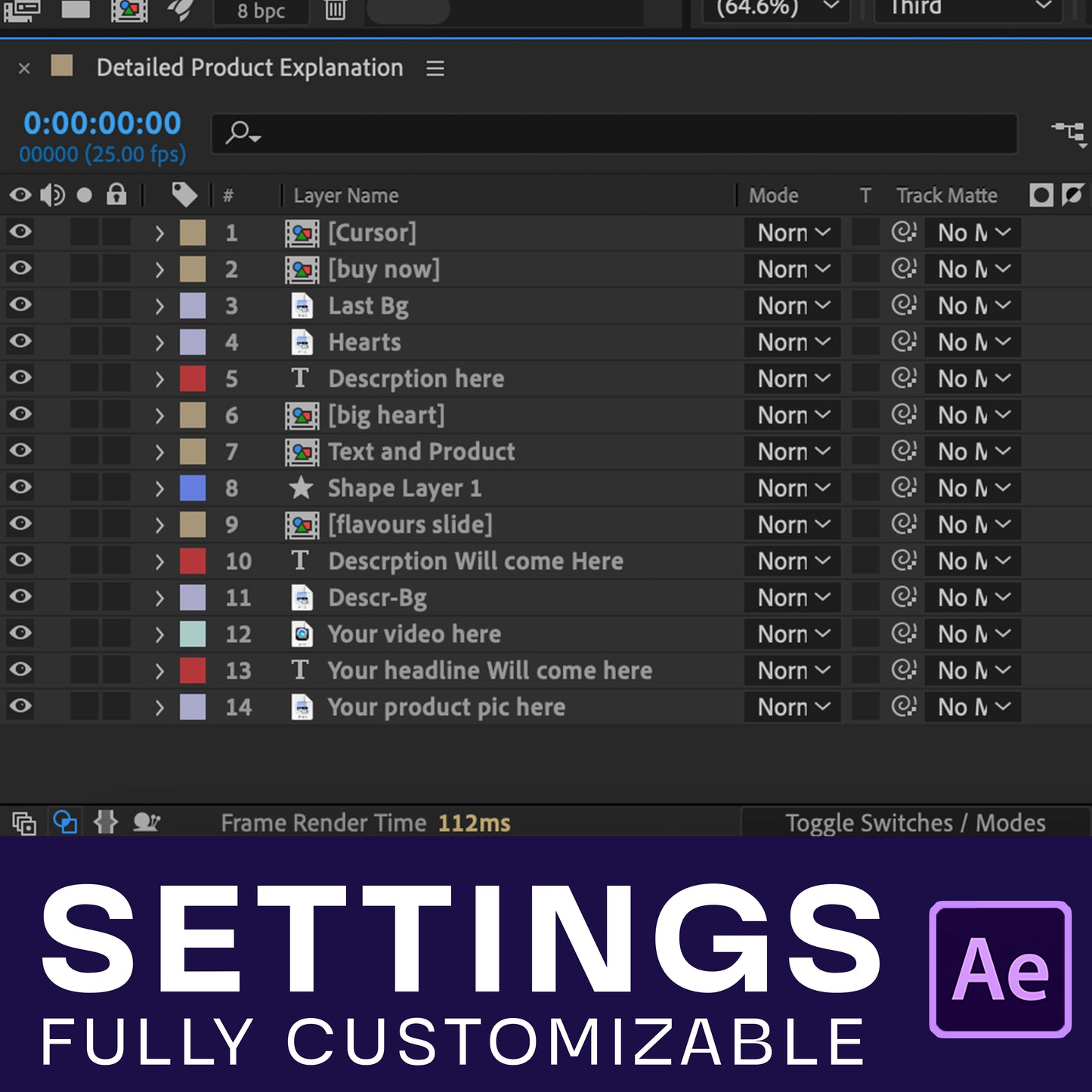Toggle lock box for Last Bg layer

[116, 305]
